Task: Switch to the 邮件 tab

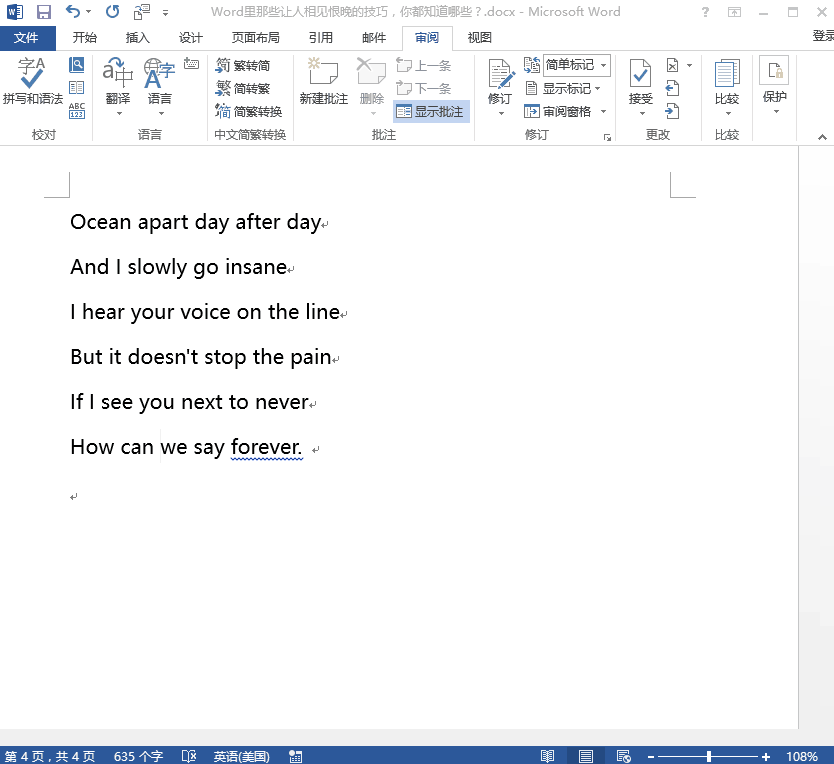Action: (x=374, y=38)
